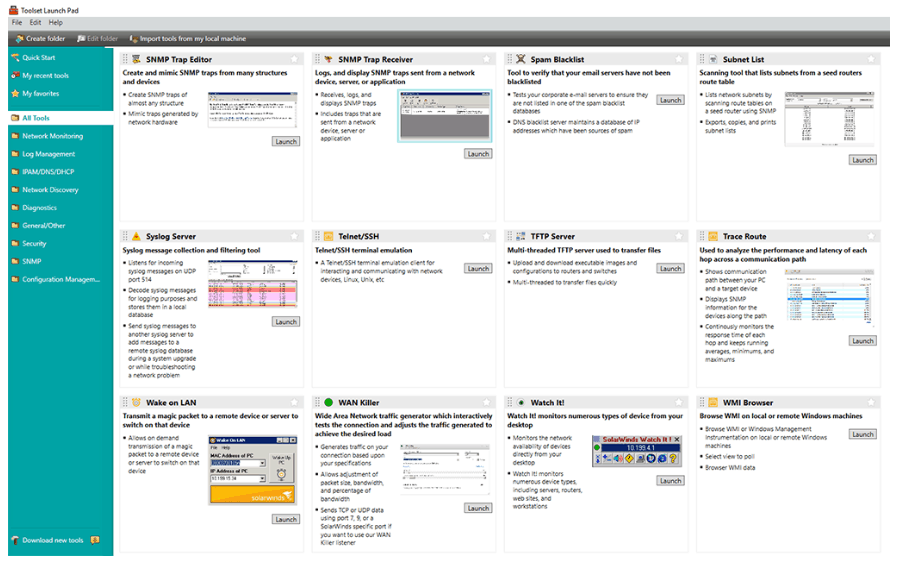The image size is (897, 566).
Task: Click the Toolset Launch Pad title bar icon
Action: coord(13,10)
